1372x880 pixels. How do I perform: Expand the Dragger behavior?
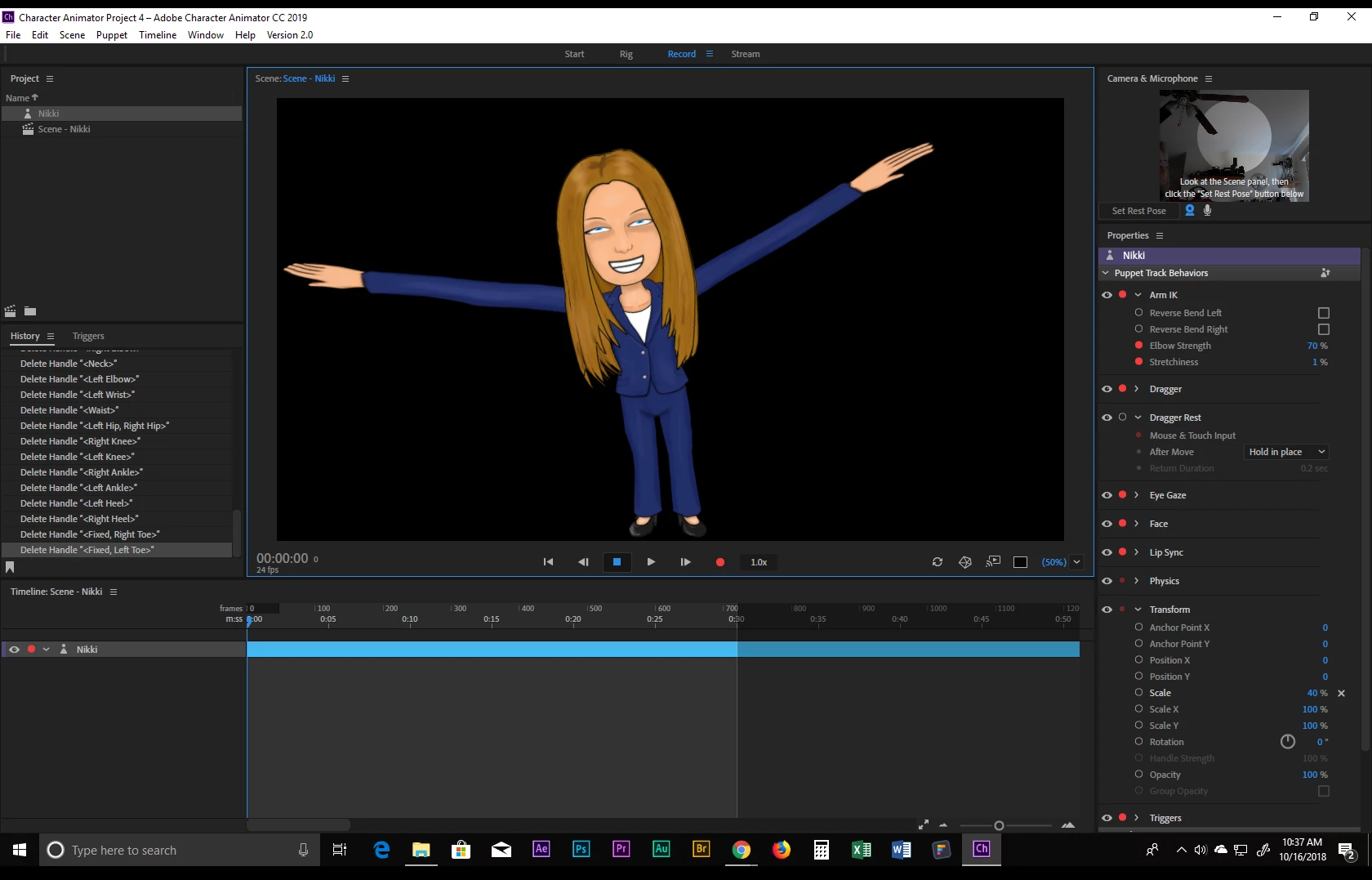point(1136,389)
